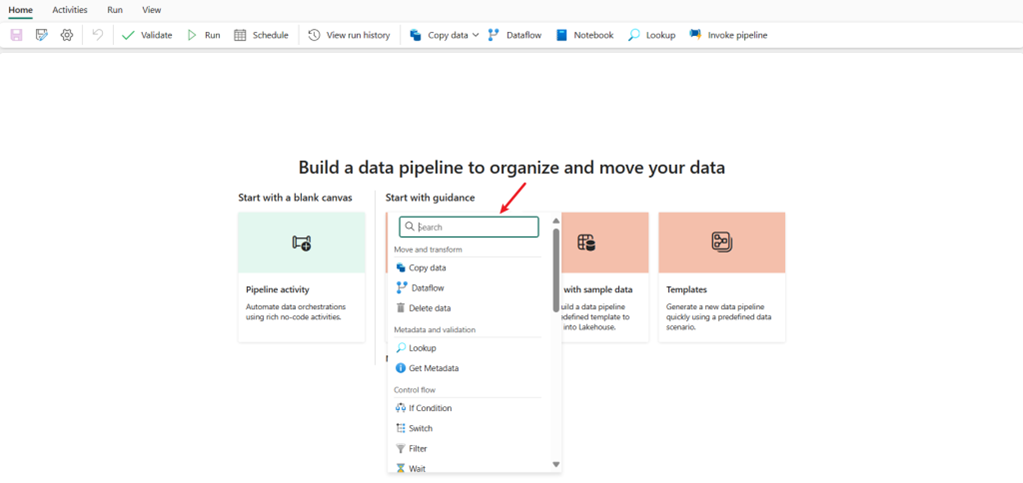Click the sample data card icon
Viewport: 1023px width, 483px height.
click(x=587, y=243)
